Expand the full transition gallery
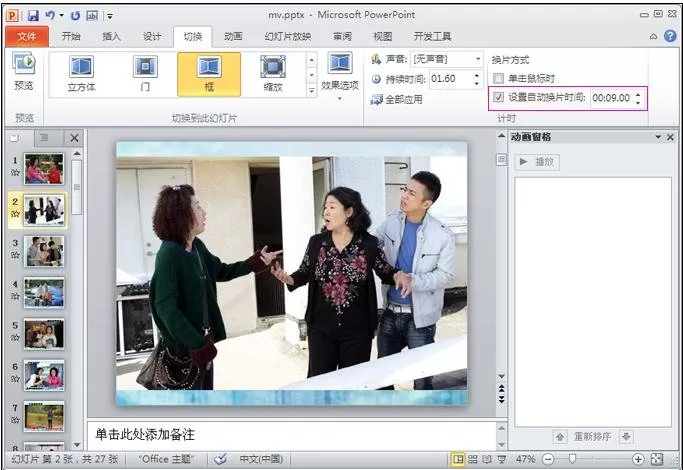Image resolution: width=683 pixels, height=470 pixels. (311, 91)
